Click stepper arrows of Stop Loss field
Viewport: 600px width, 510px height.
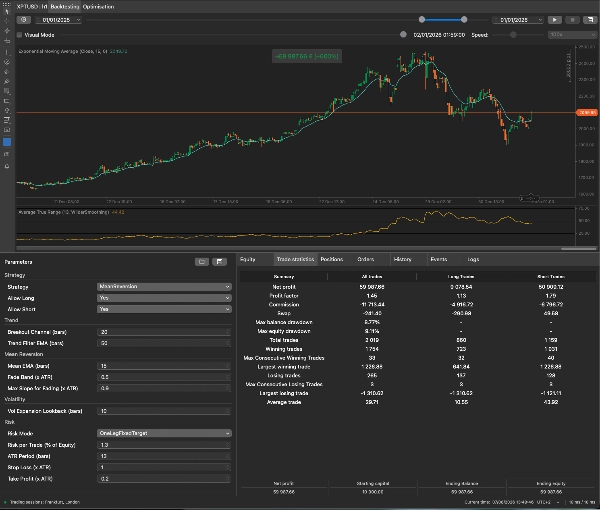coord(228,467)
